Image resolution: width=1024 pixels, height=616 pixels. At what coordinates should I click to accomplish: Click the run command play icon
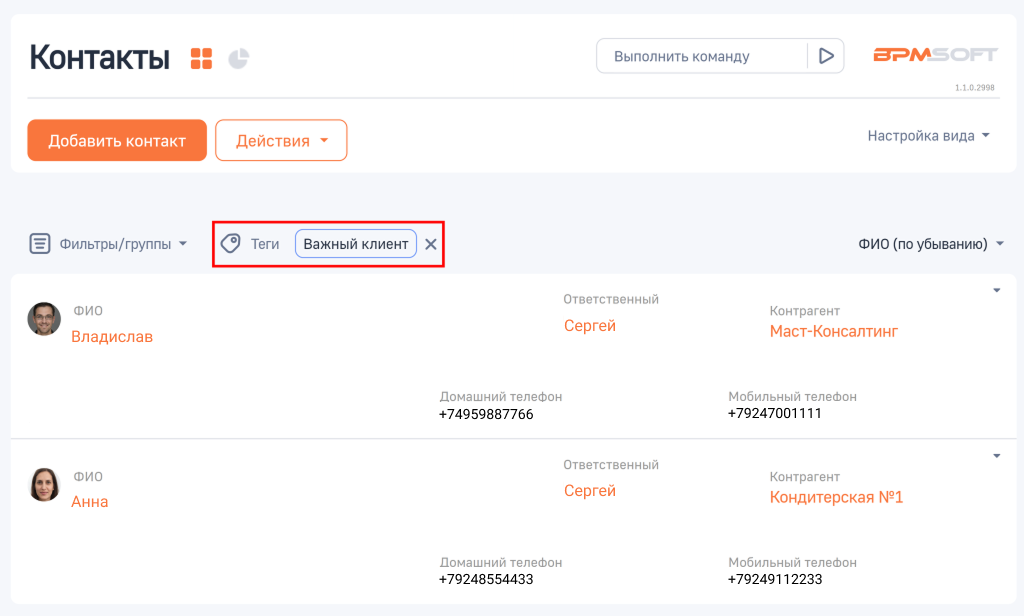(826, 56)
